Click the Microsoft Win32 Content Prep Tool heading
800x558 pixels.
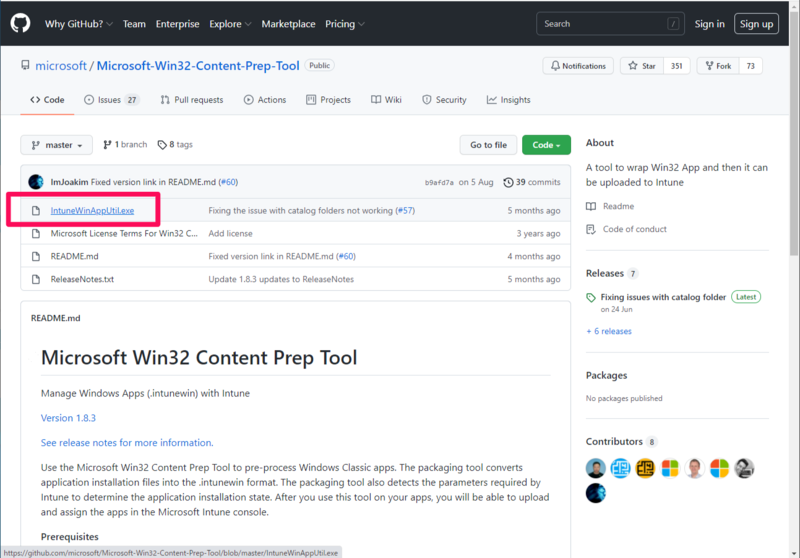click(x=199, y=358)
